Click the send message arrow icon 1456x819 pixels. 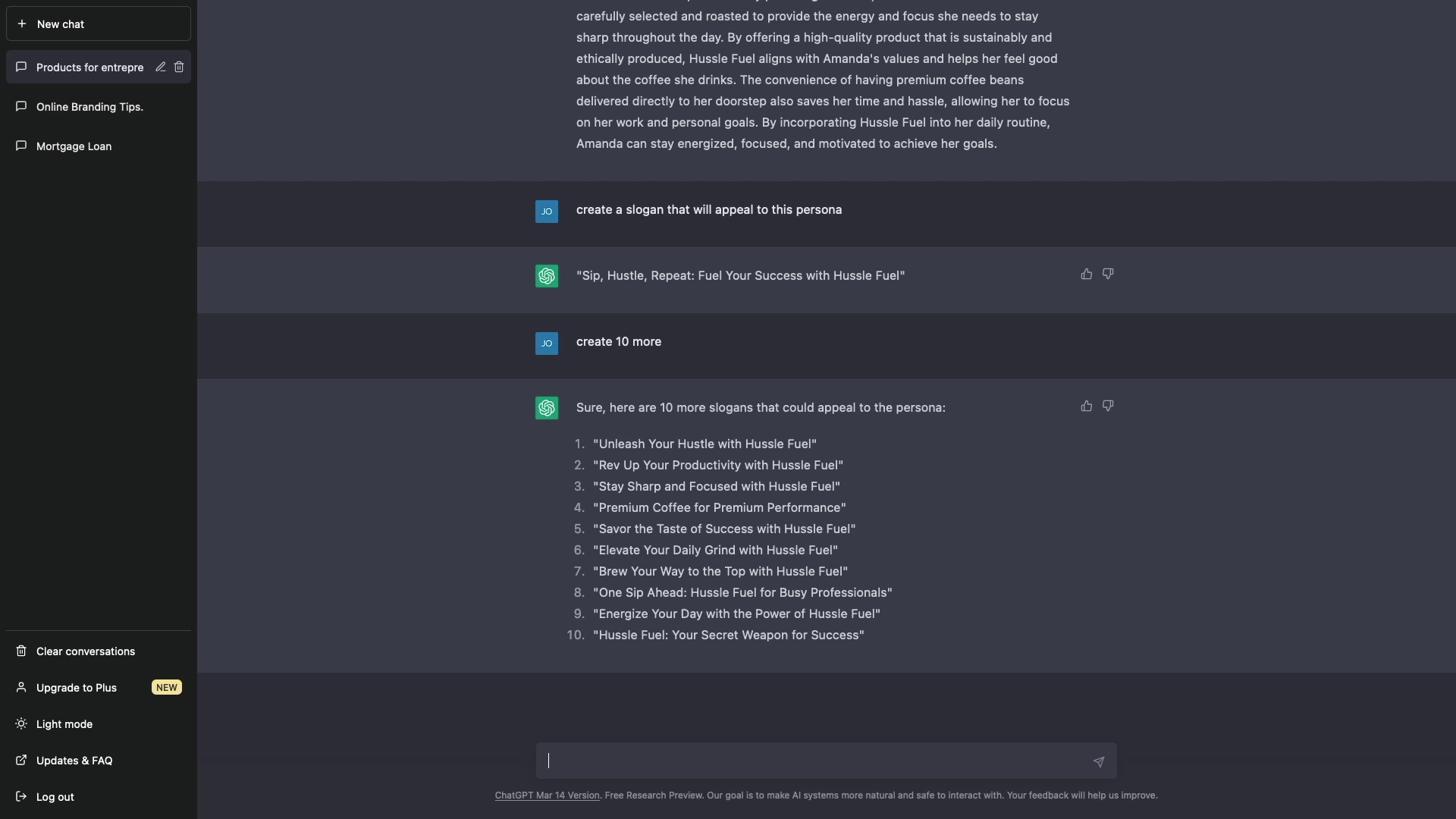pyautogui.click(x=1098, y=761)
